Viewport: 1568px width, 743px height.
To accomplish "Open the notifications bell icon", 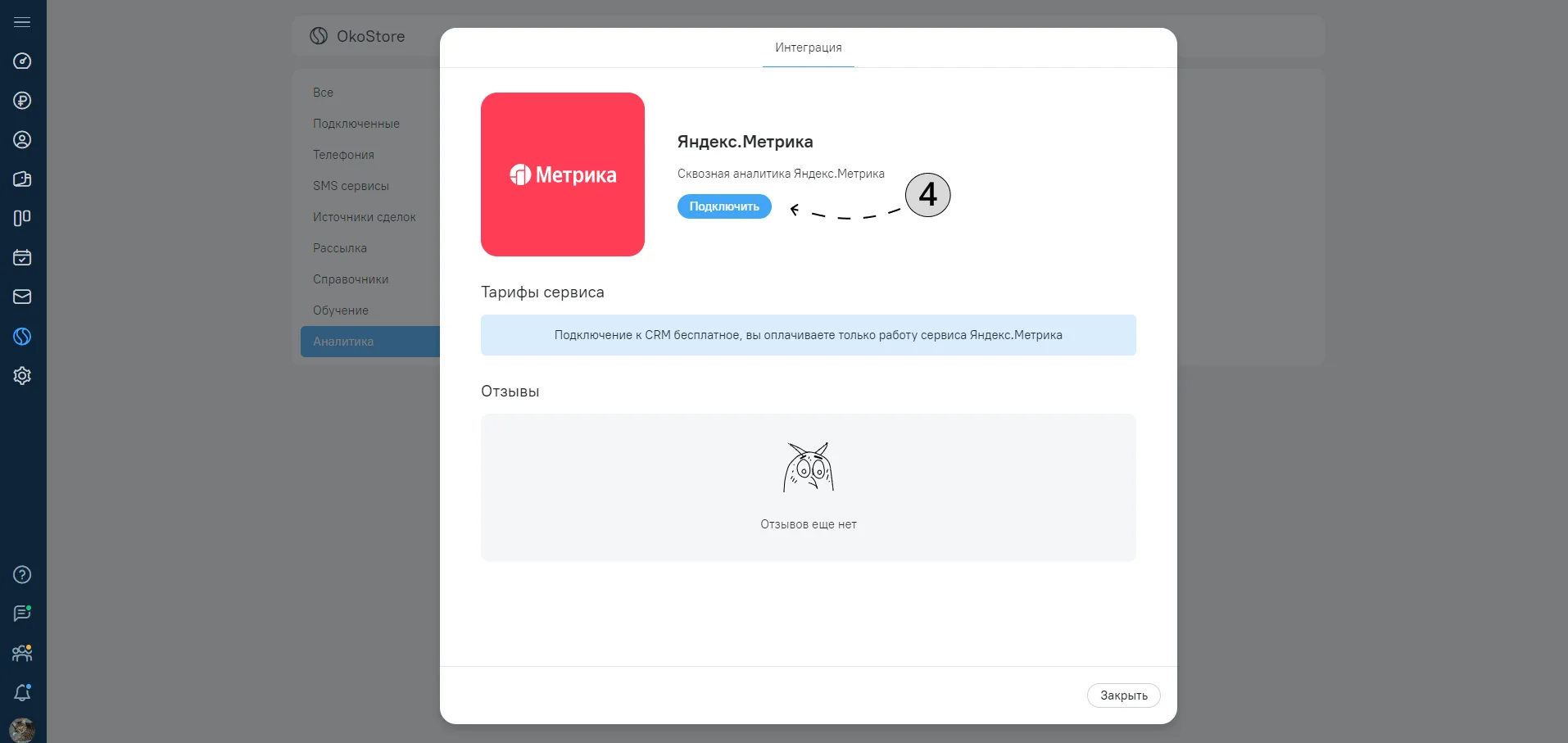I will click(x=22, y=692).
